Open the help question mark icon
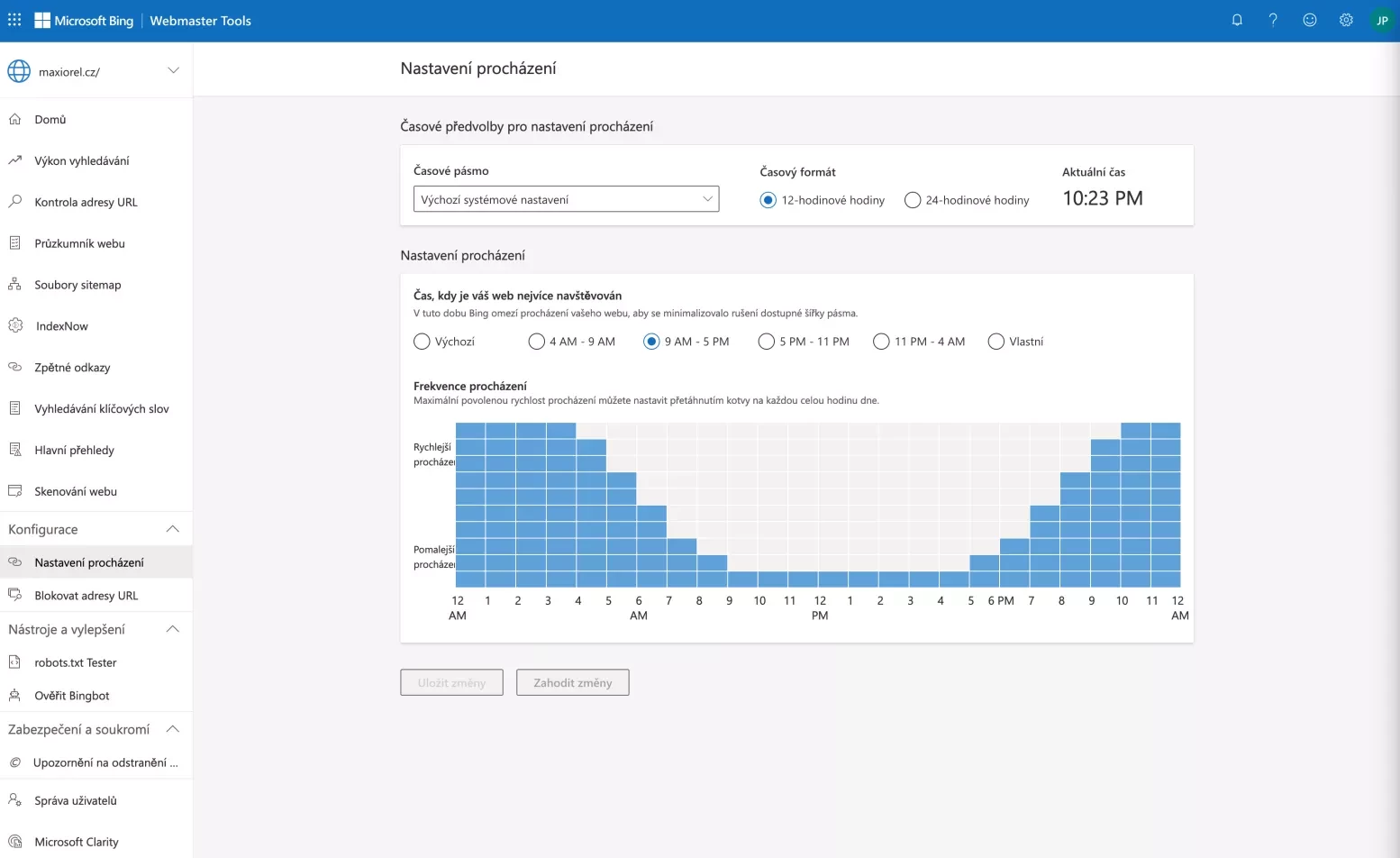Viewport: 1400px width, 858px height. [x=1273, y=20]
